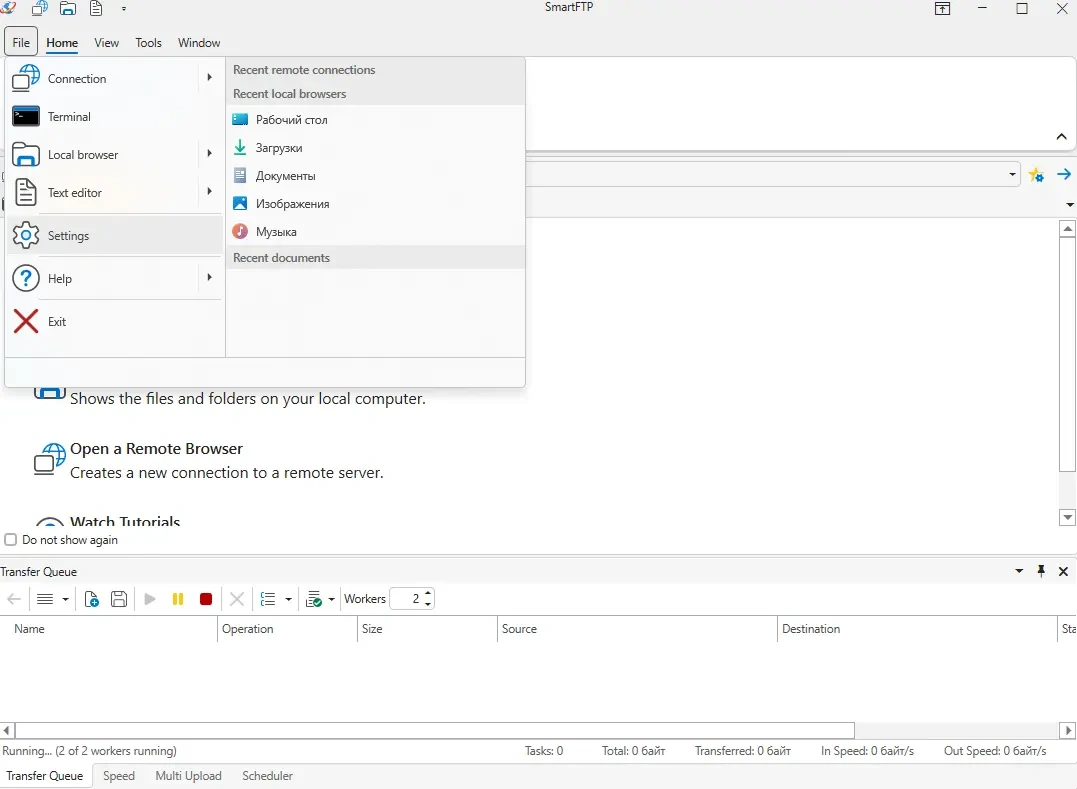Click the green download arrow icon beside Загрузки
Screen dimensions: 1077x789
click(x=240, y=147)
